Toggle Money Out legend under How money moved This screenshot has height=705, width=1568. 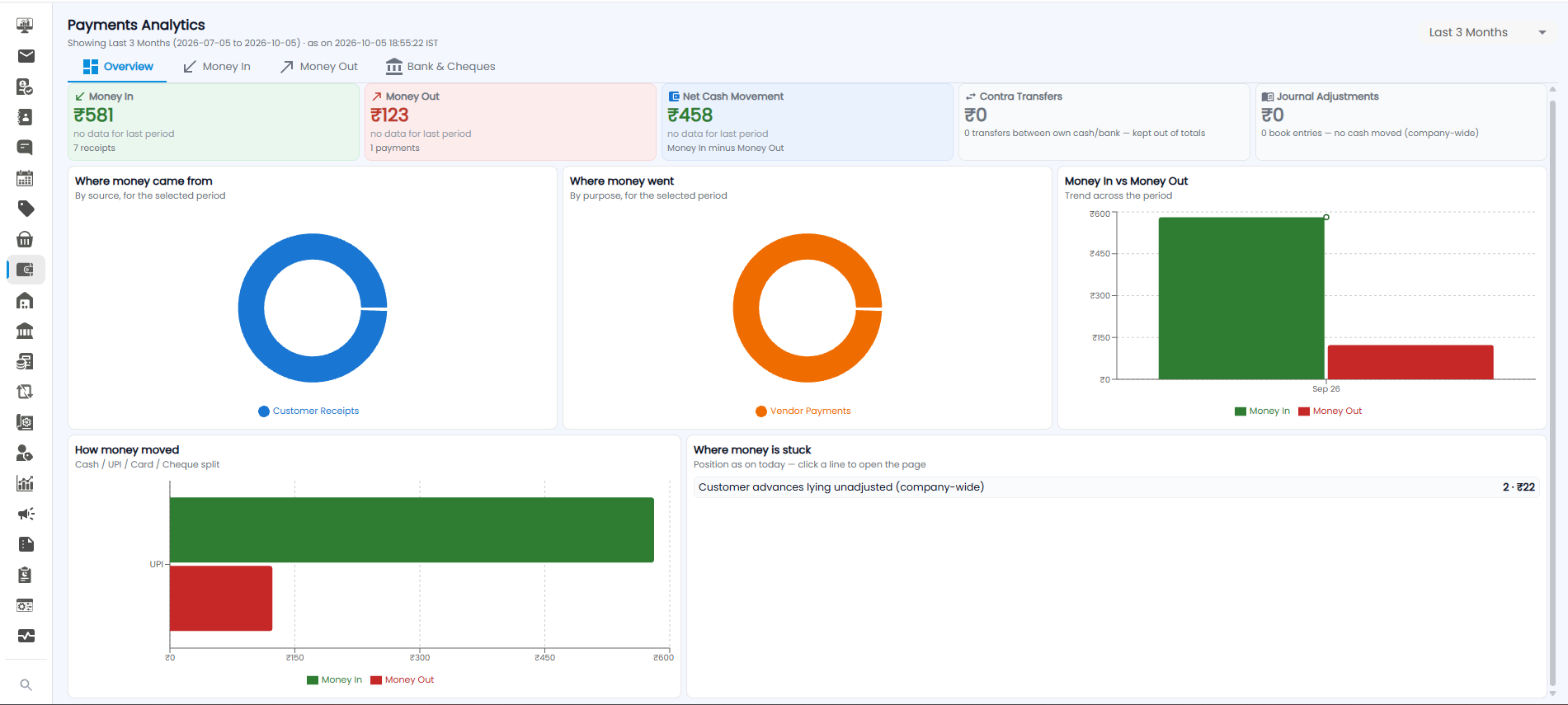[402, 679]
